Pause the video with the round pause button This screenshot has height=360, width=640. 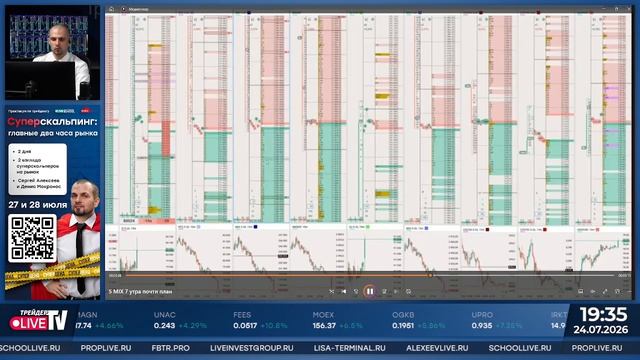click(x=370, y=291)
